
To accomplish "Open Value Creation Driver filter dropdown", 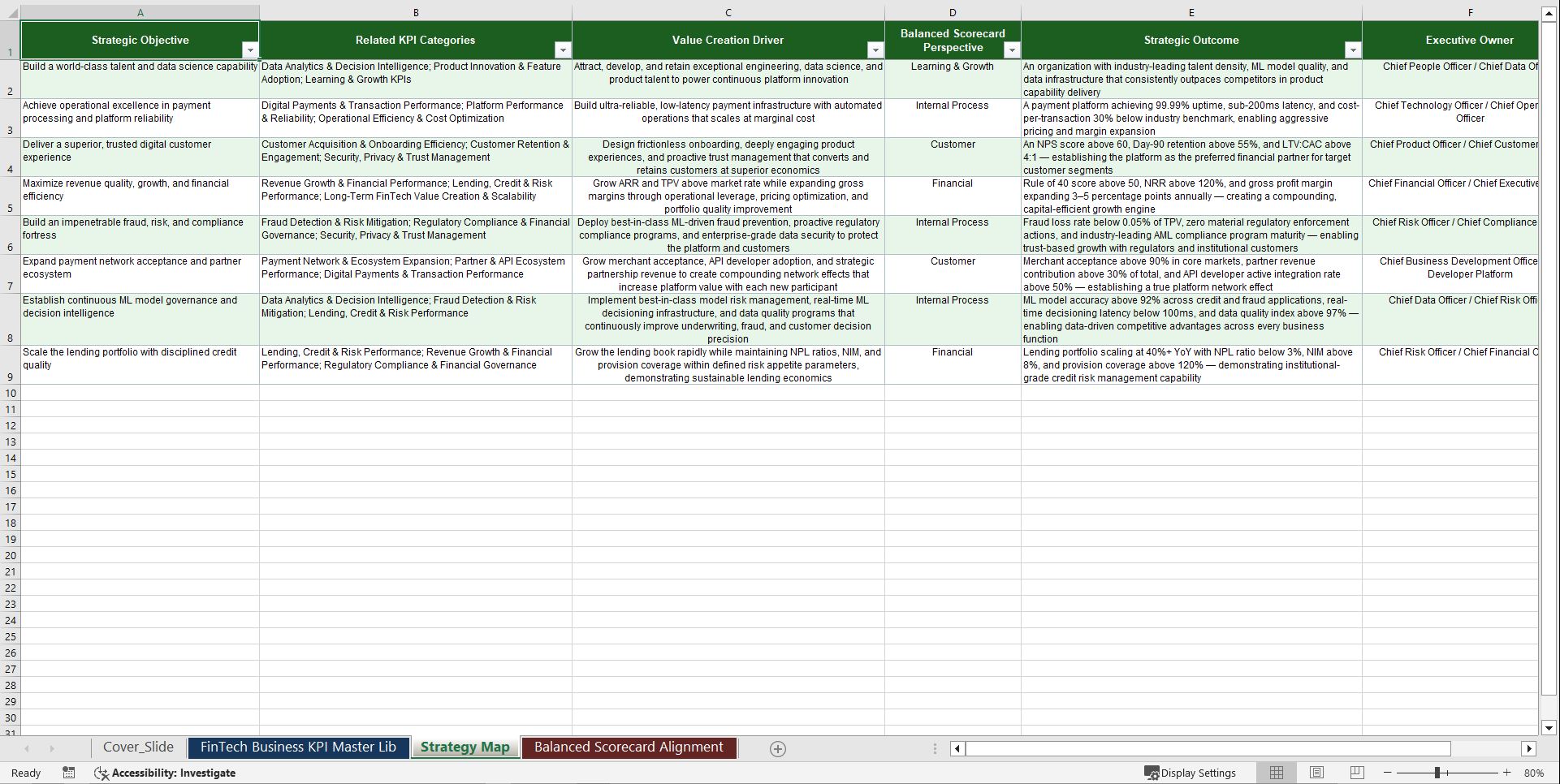I will click(875, 50).
